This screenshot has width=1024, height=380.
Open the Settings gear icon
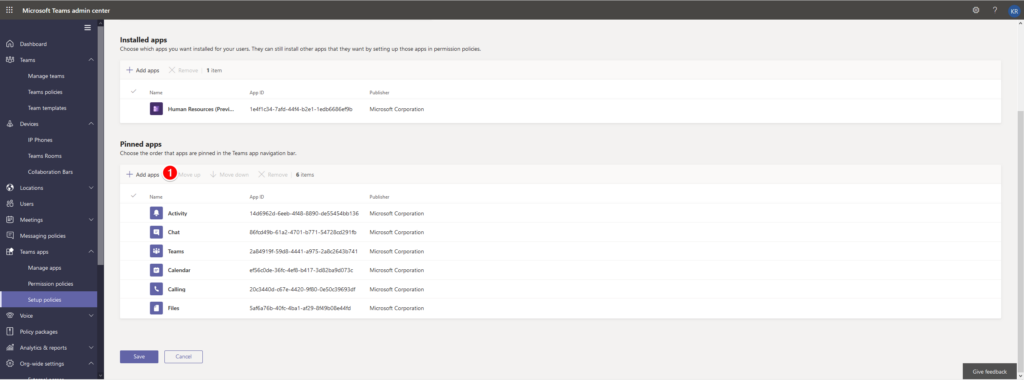tap(976, 10)
